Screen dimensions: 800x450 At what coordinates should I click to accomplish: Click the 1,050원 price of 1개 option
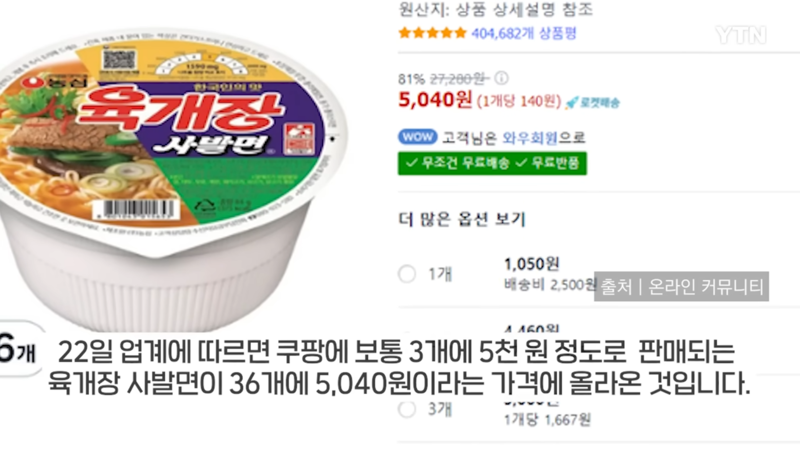pyautogui.click(x=532, y=264)
